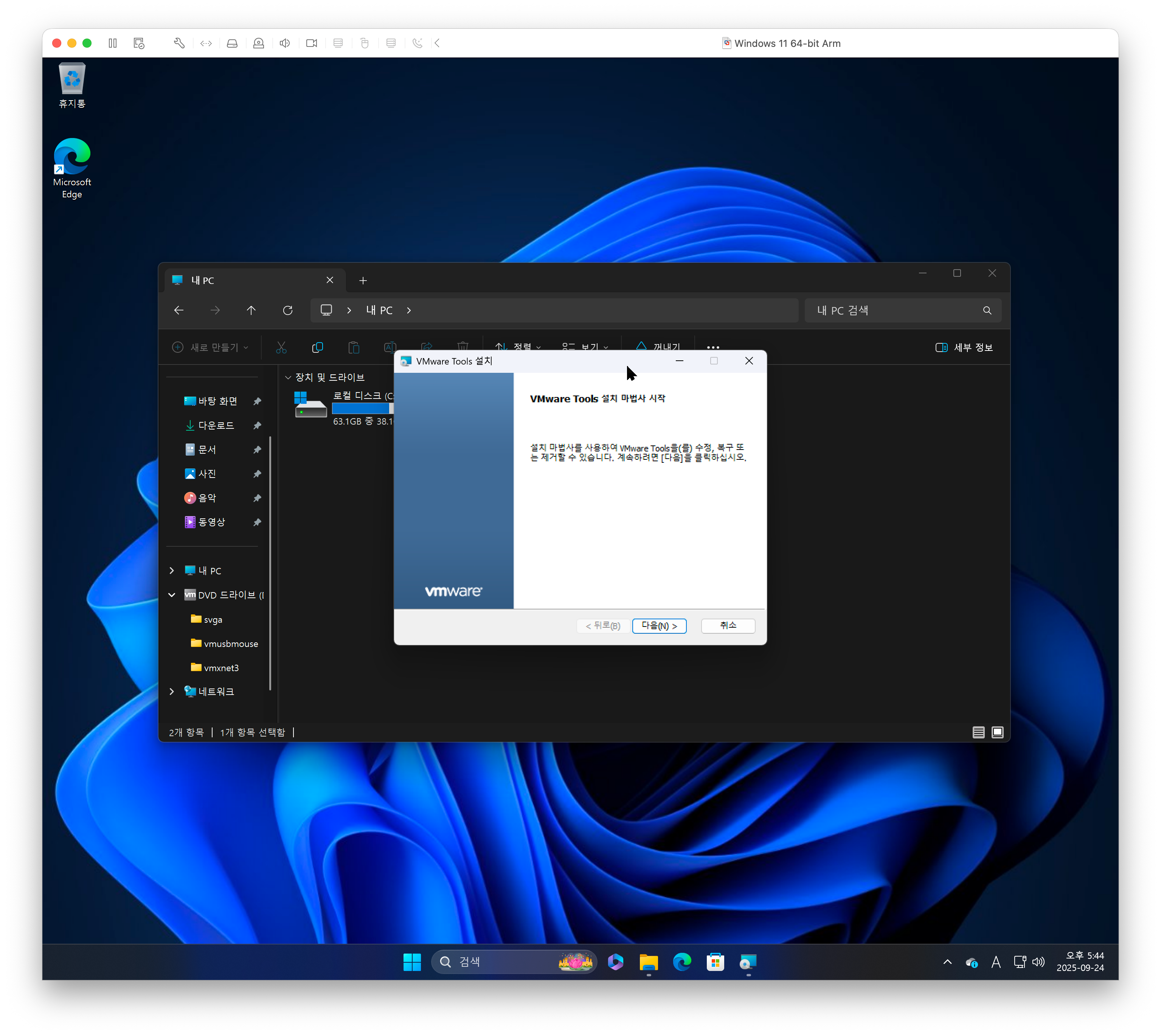Viewport: 1161px width, 1036px height.
Task: Click the taskbar 검색 search box
Action: (514, 963)
